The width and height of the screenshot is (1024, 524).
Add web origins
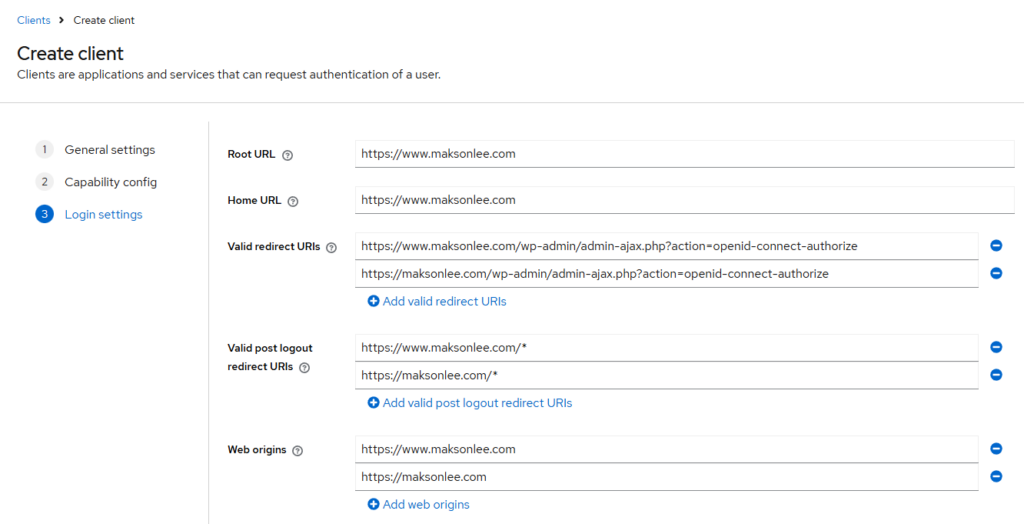(x=418, y=505)
